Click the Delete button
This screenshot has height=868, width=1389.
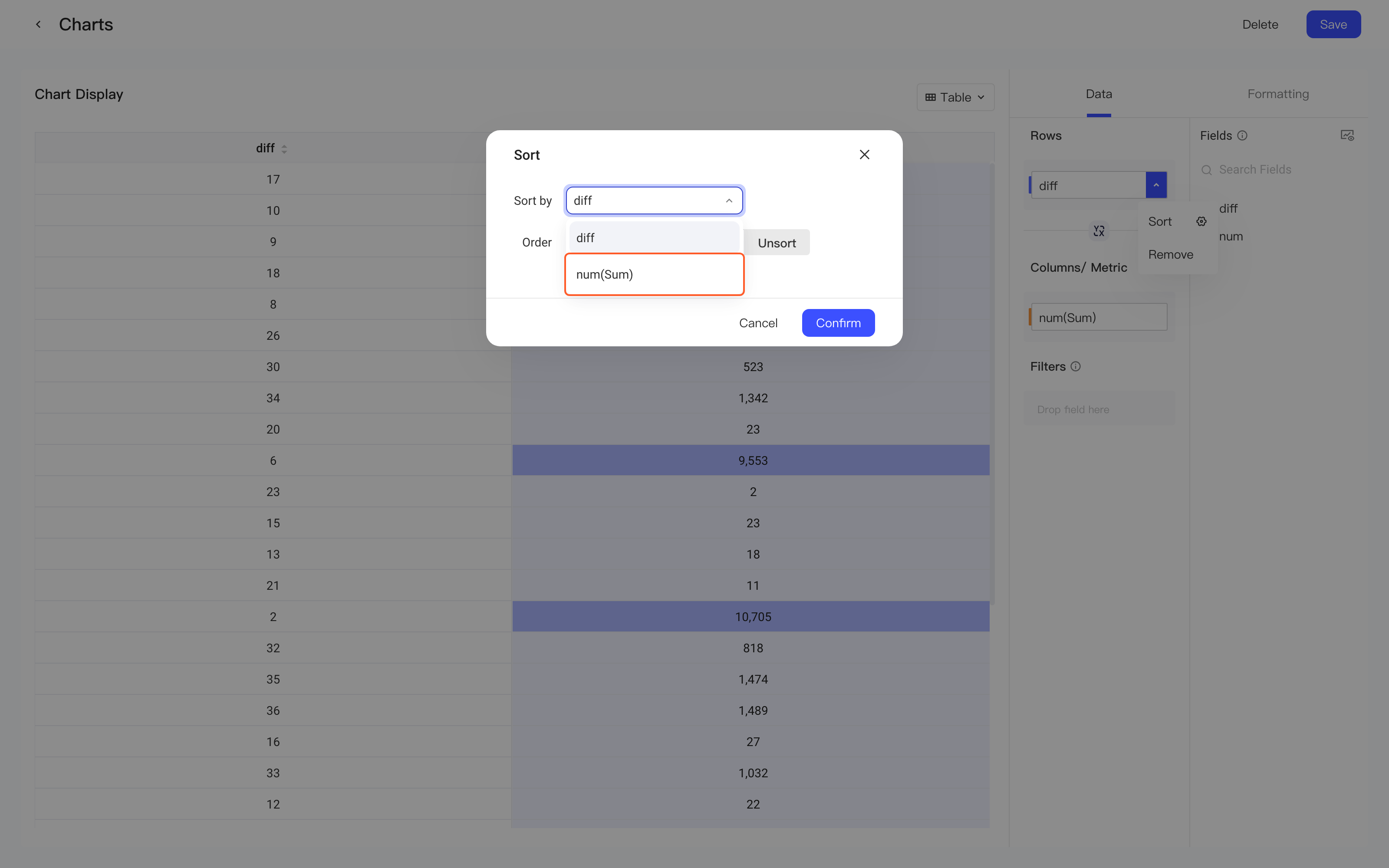tap(1260, 24)
